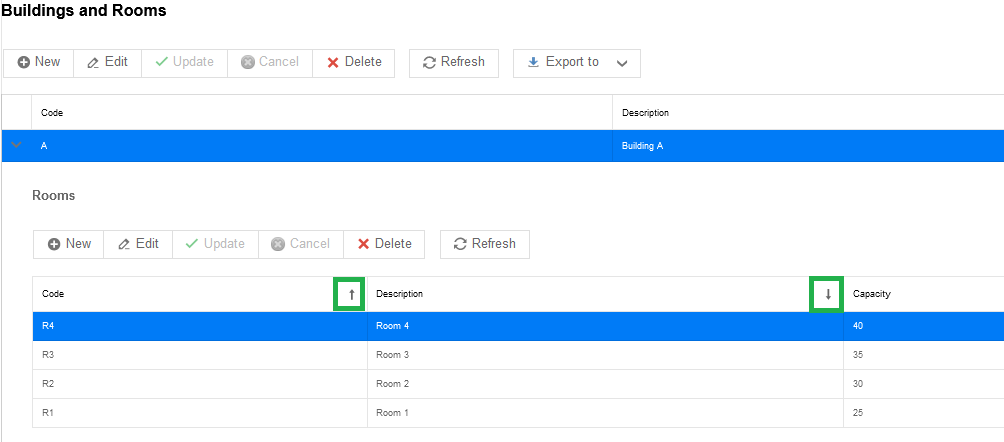Screen dimensions: 1004x442
Task: Click the Buildings Code column header
Action: (x=322, y=113)
